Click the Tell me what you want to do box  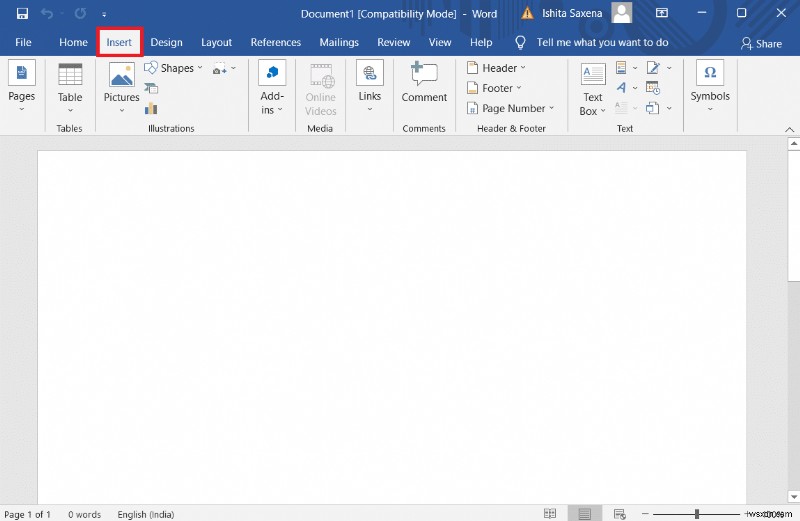[x=592, y=42]
